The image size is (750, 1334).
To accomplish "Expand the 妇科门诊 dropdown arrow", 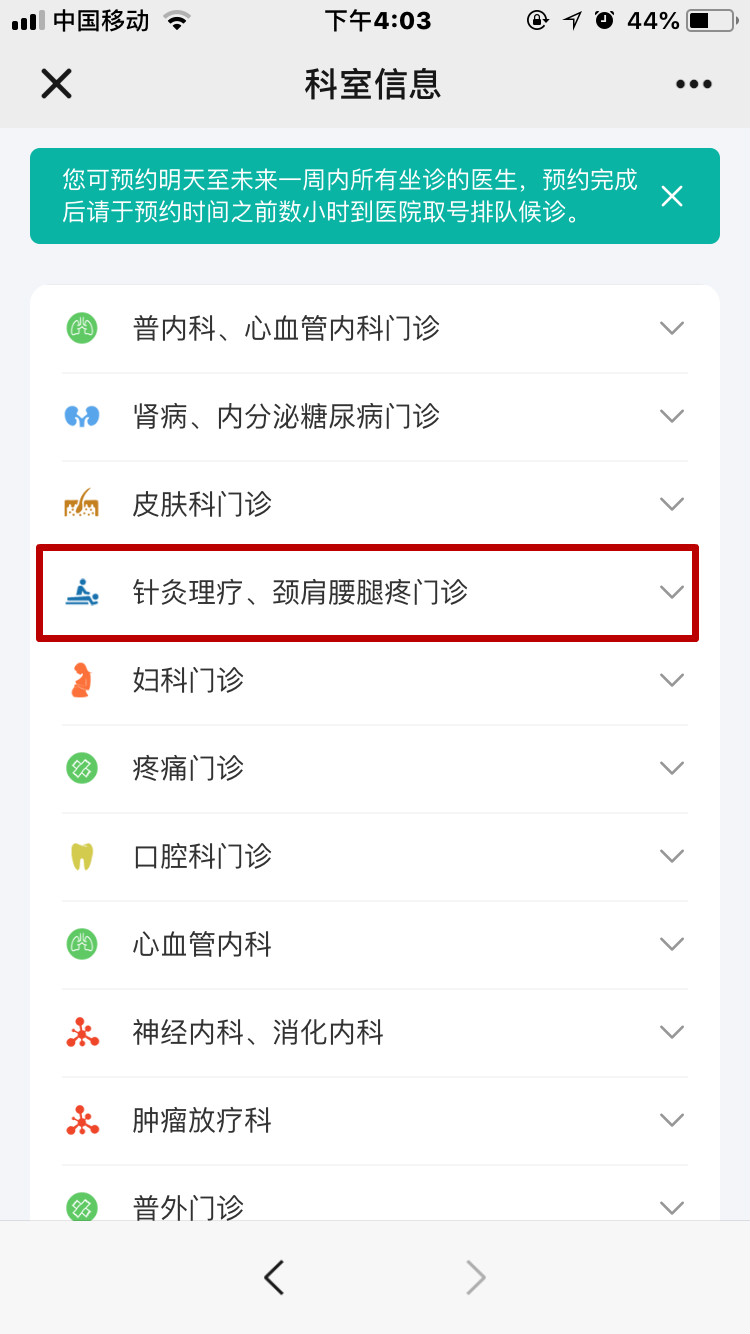I will 672,680.
